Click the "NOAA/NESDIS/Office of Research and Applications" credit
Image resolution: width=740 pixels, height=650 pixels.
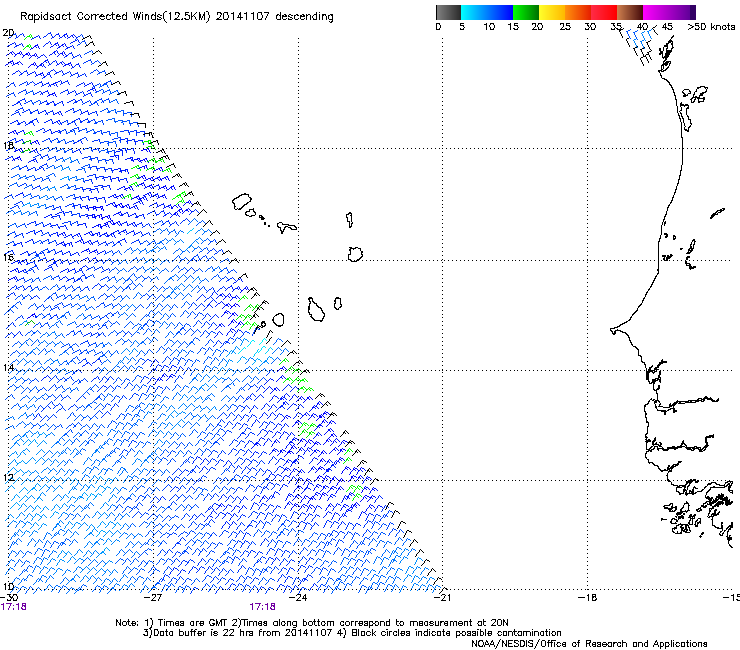point(589,644)
